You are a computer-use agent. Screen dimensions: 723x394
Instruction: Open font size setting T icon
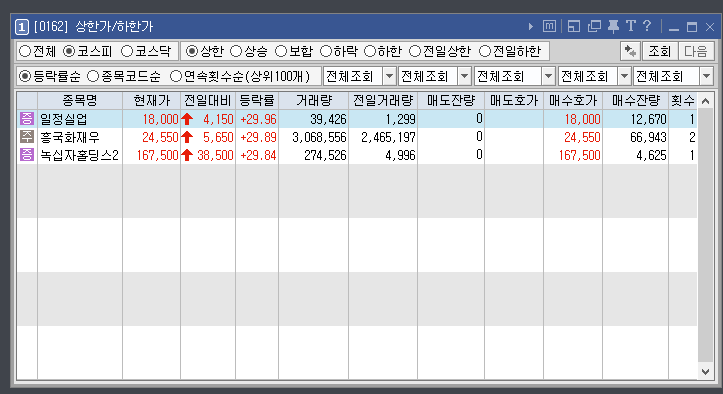631,26
